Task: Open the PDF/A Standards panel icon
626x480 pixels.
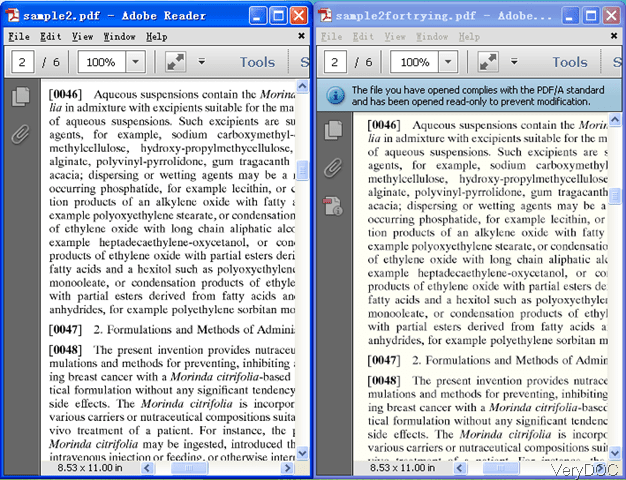Action: 333,206
